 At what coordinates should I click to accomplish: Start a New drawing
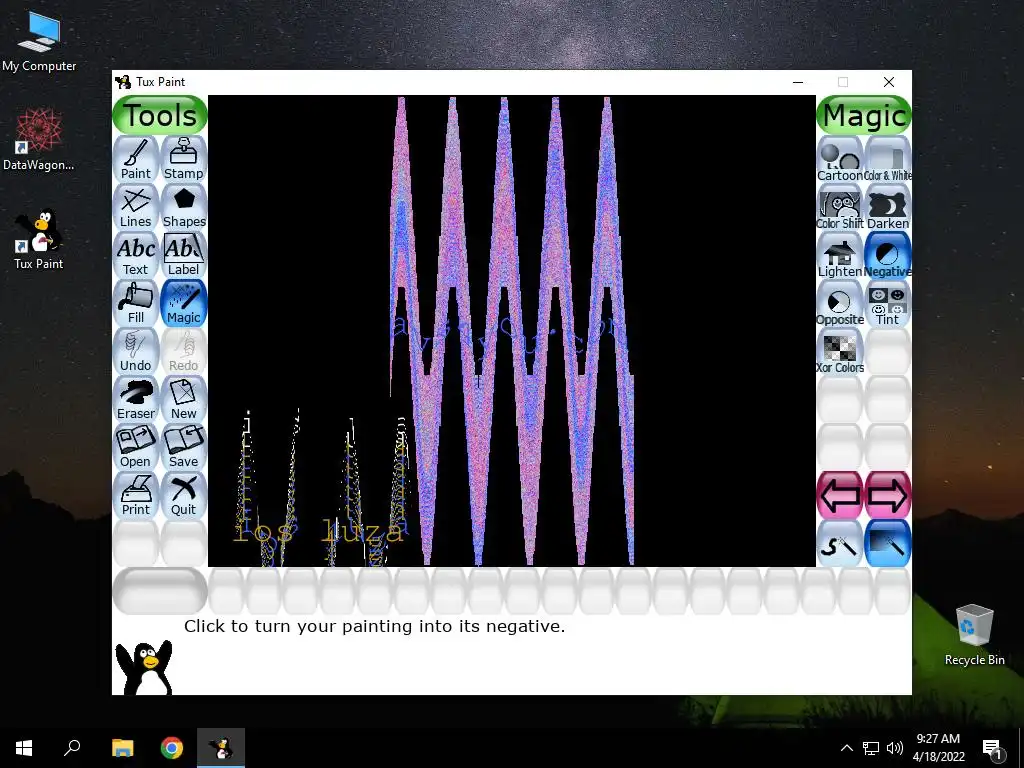184,398
